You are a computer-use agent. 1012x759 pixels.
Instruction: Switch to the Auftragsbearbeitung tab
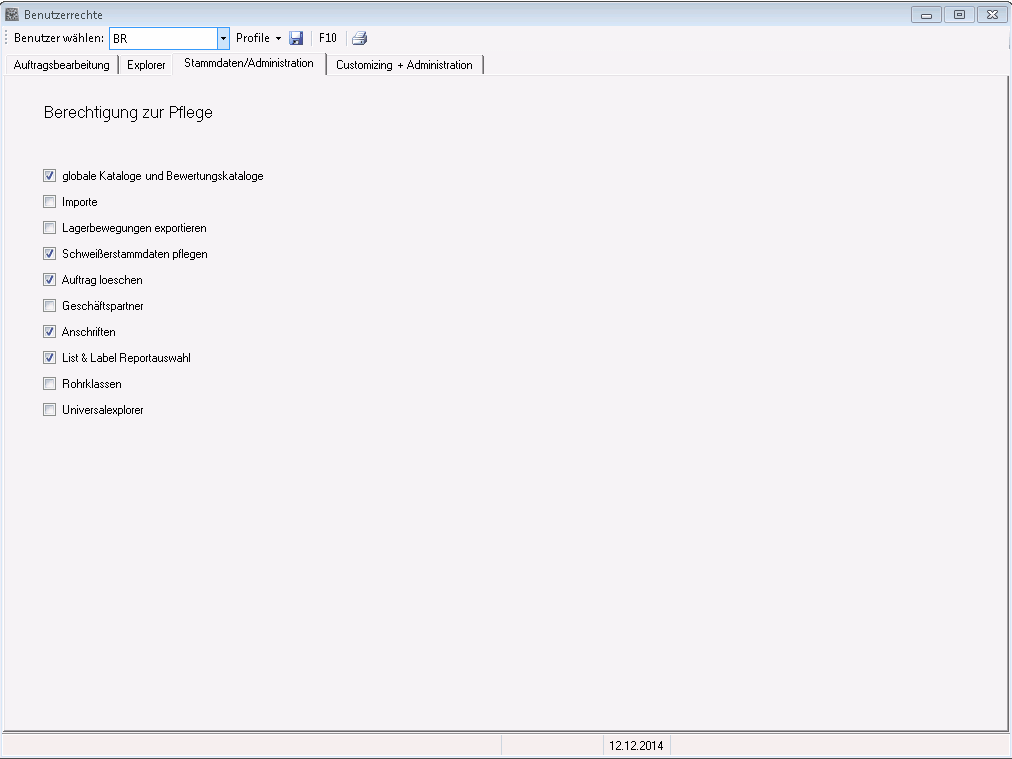pos(61,65)
